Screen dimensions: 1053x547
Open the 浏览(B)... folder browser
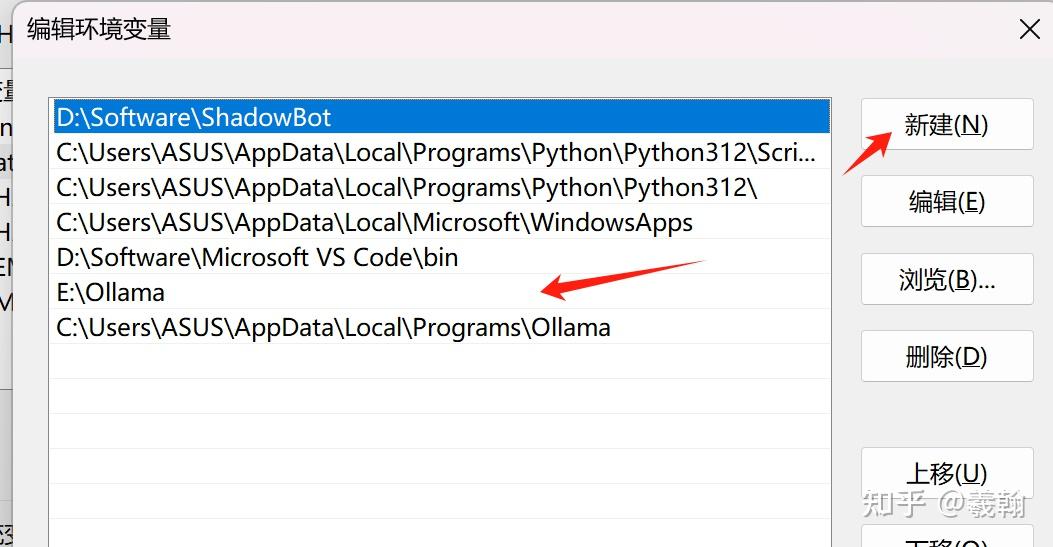coord(947,279)
